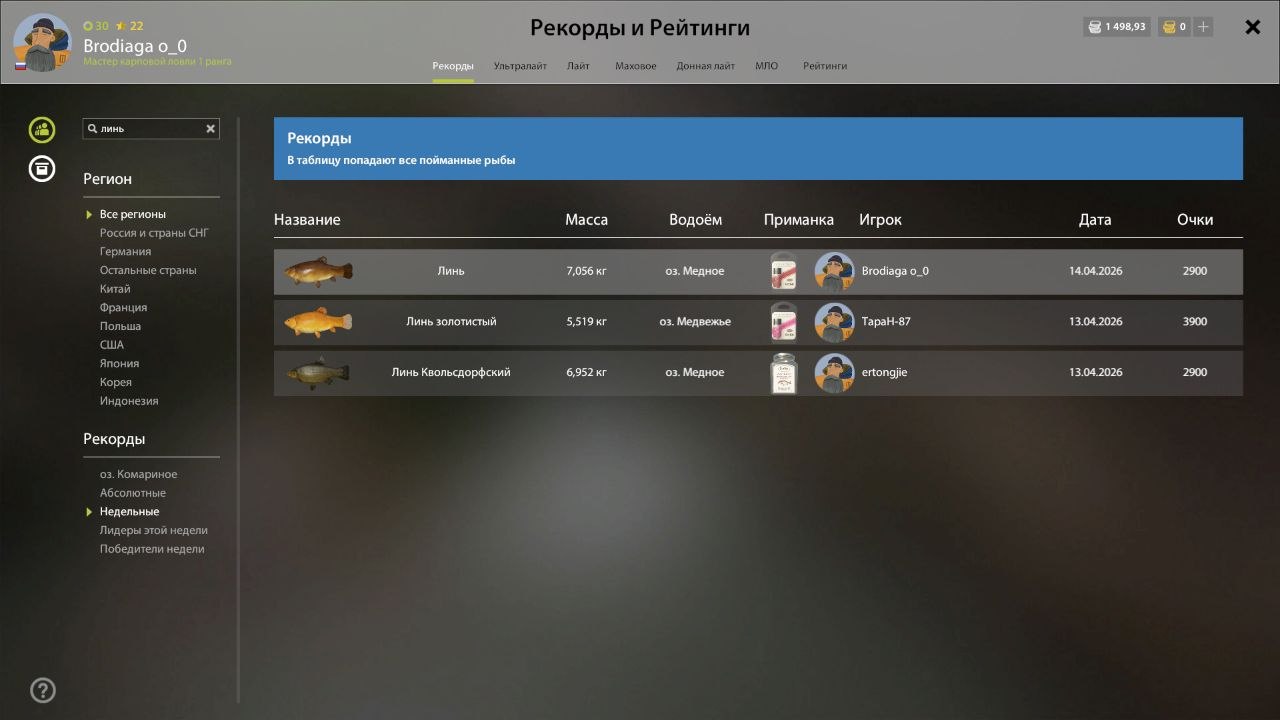1280x720 pixels.
Task: Click the player avatar portrait top-left
Action: point(42,43)
